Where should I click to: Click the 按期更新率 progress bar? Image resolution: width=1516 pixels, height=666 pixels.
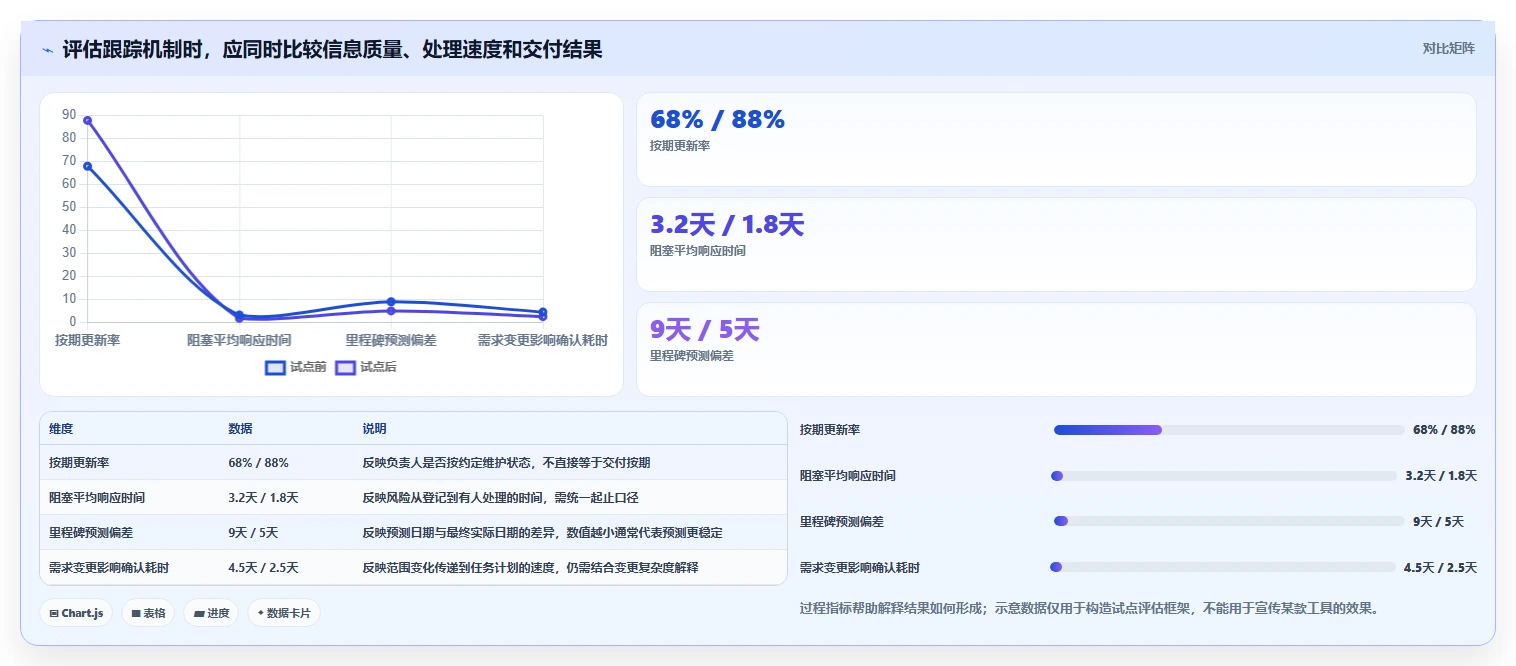1229,430
